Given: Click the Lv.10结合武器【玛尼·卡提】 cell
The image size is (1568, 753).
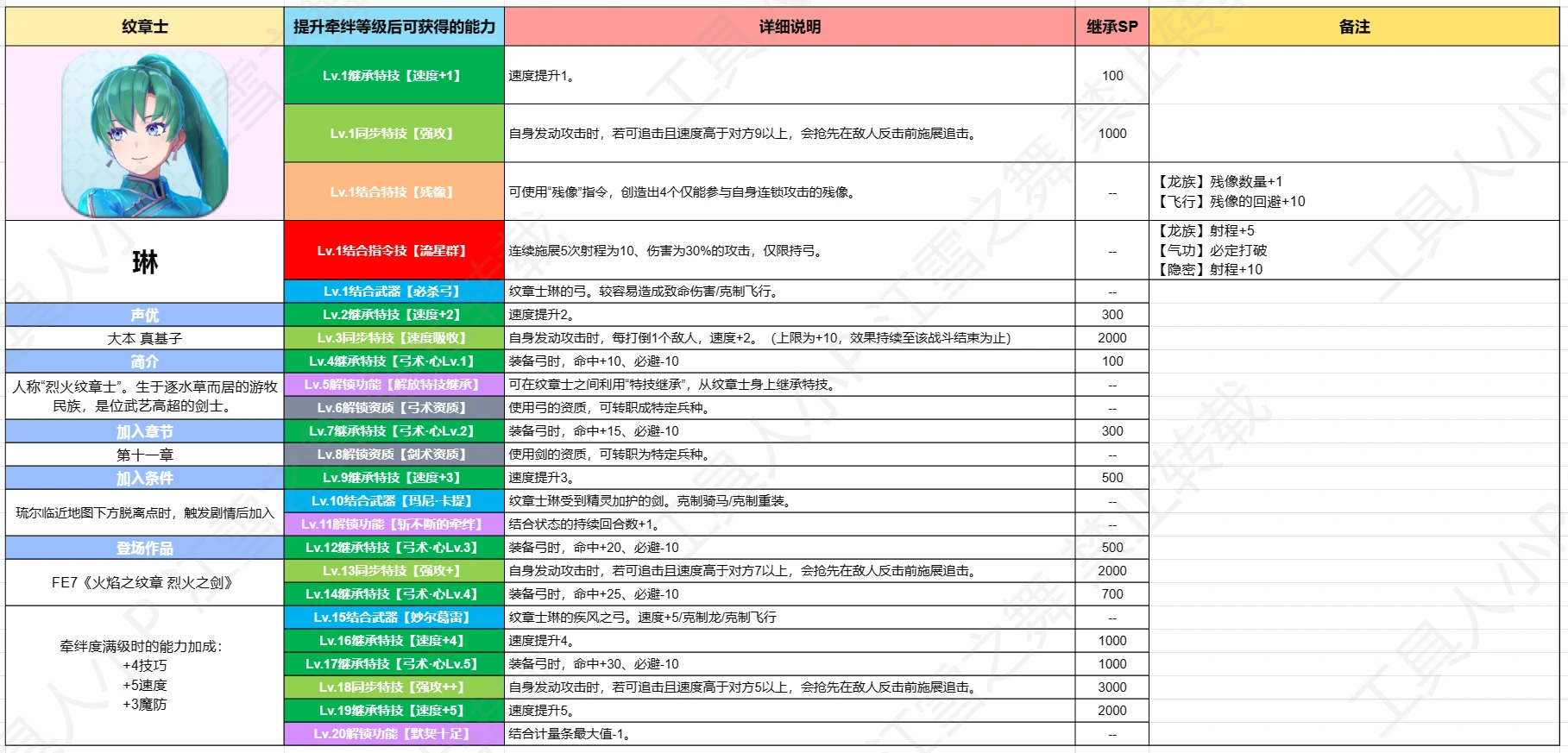Looking at the screenshot, I should [394, 501].
